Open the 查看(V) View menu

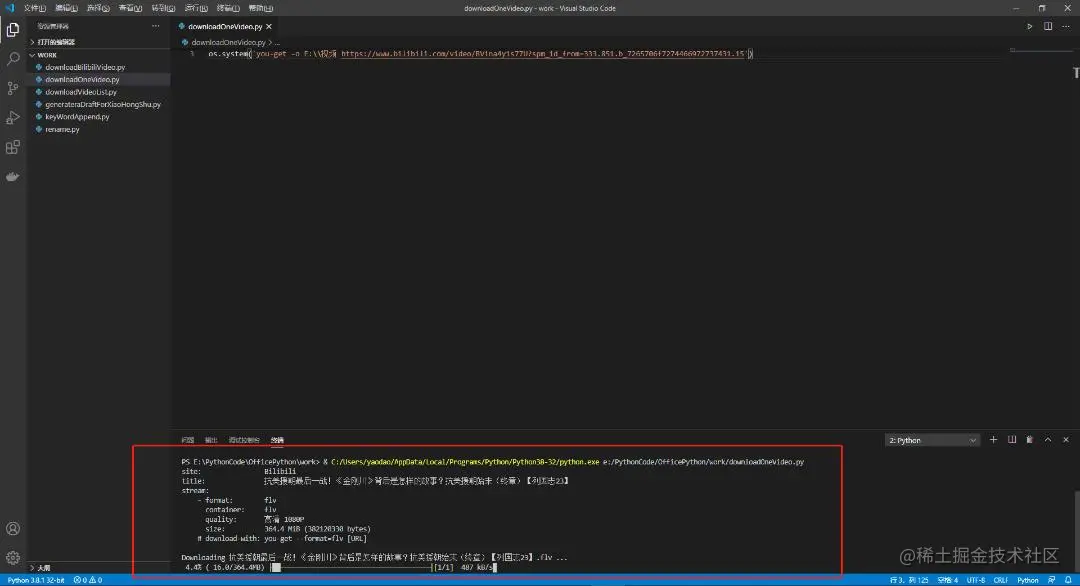coord(130,8)
